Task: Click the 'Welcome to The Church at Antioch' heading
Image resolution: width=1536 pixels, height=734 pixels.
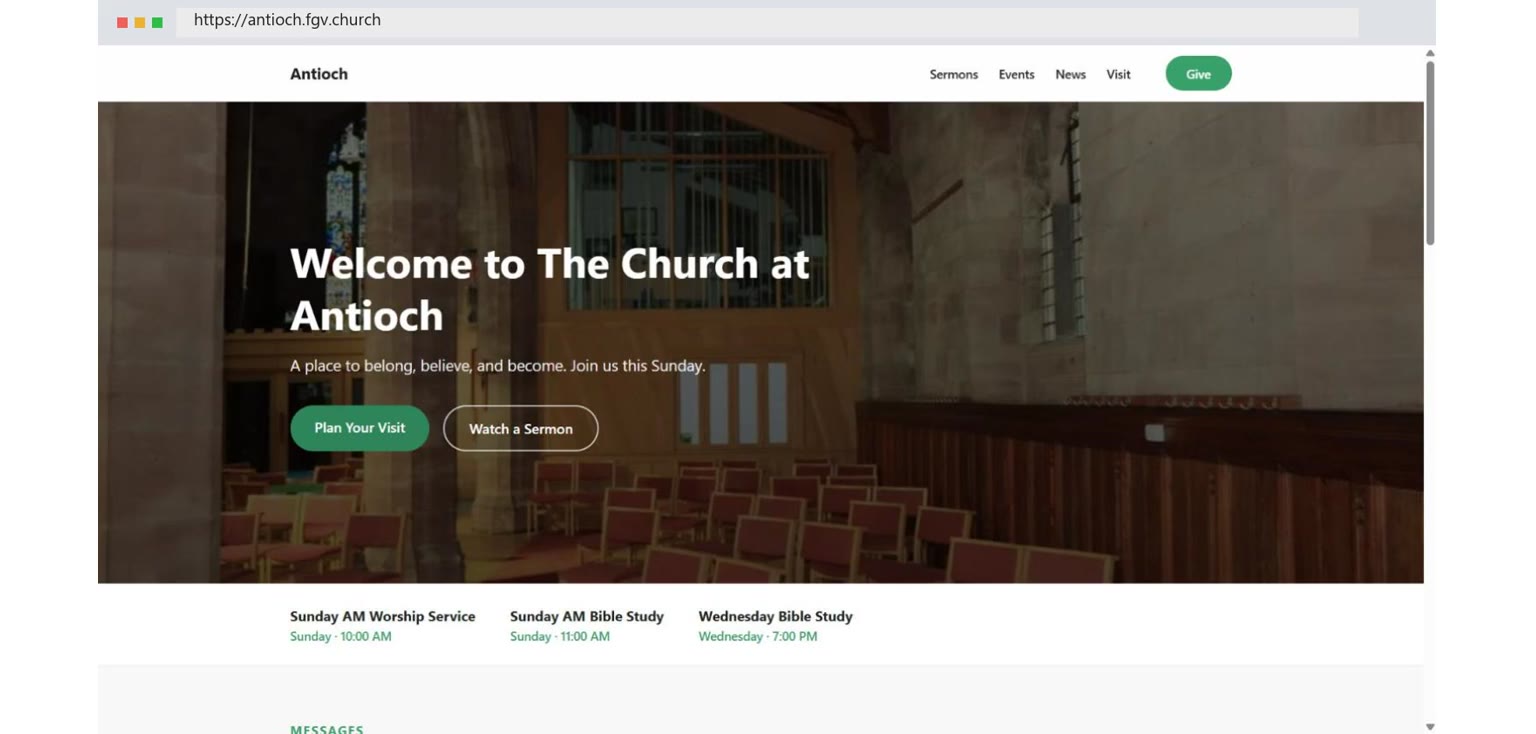Action: pos(549,289)
